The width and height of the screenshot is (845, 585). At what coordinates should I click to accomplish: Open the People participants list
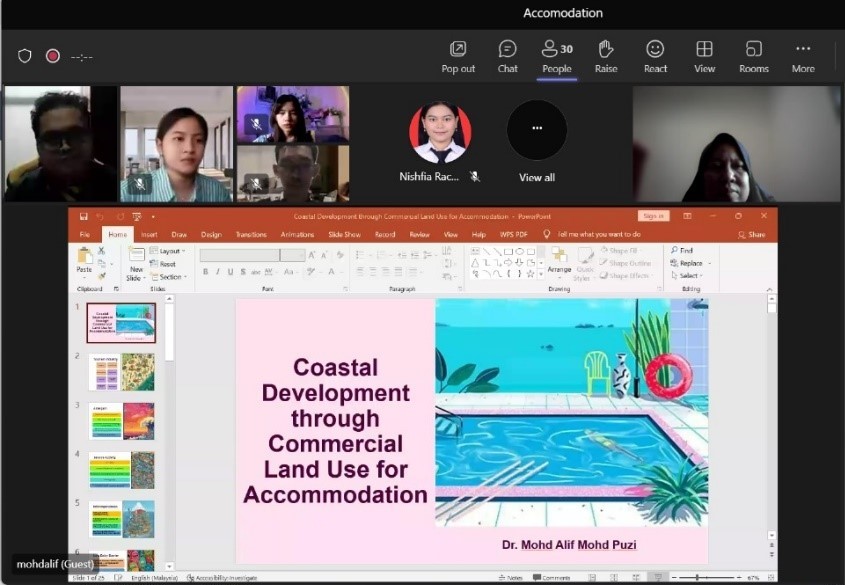557,56
